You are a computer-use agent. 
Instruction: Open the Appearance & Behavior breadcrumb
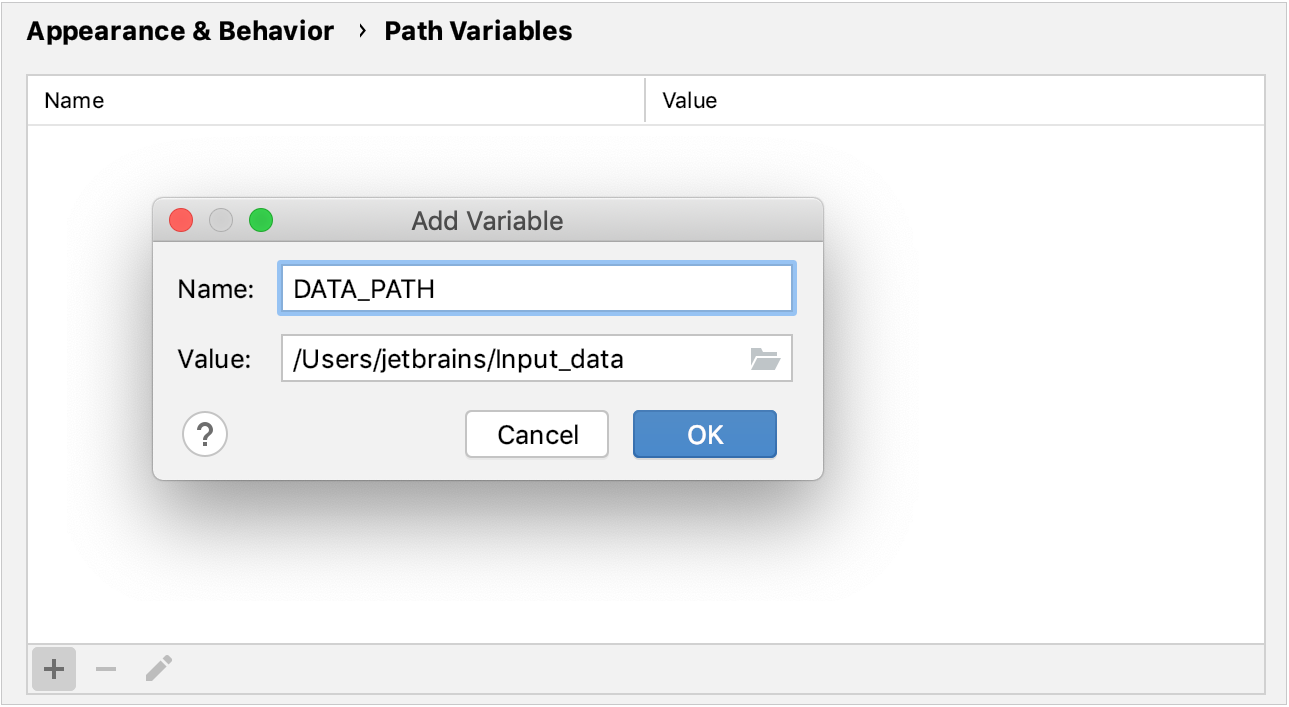(180, 31)
